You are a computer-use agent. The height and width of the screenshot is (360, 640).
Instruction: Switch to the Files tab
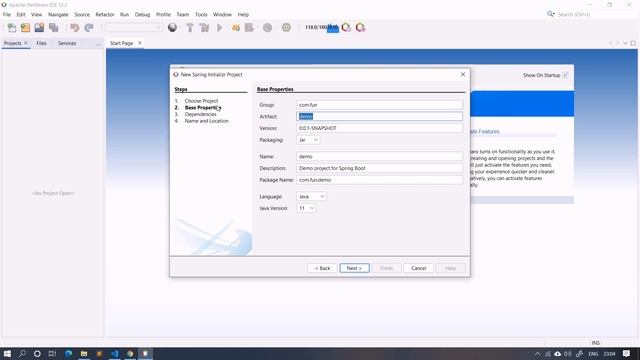[41, 43]
